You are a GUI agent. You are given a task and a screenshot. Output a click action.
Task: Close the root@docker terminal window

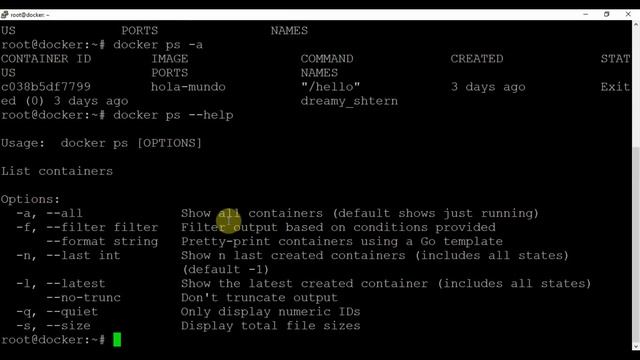(628, 14)
